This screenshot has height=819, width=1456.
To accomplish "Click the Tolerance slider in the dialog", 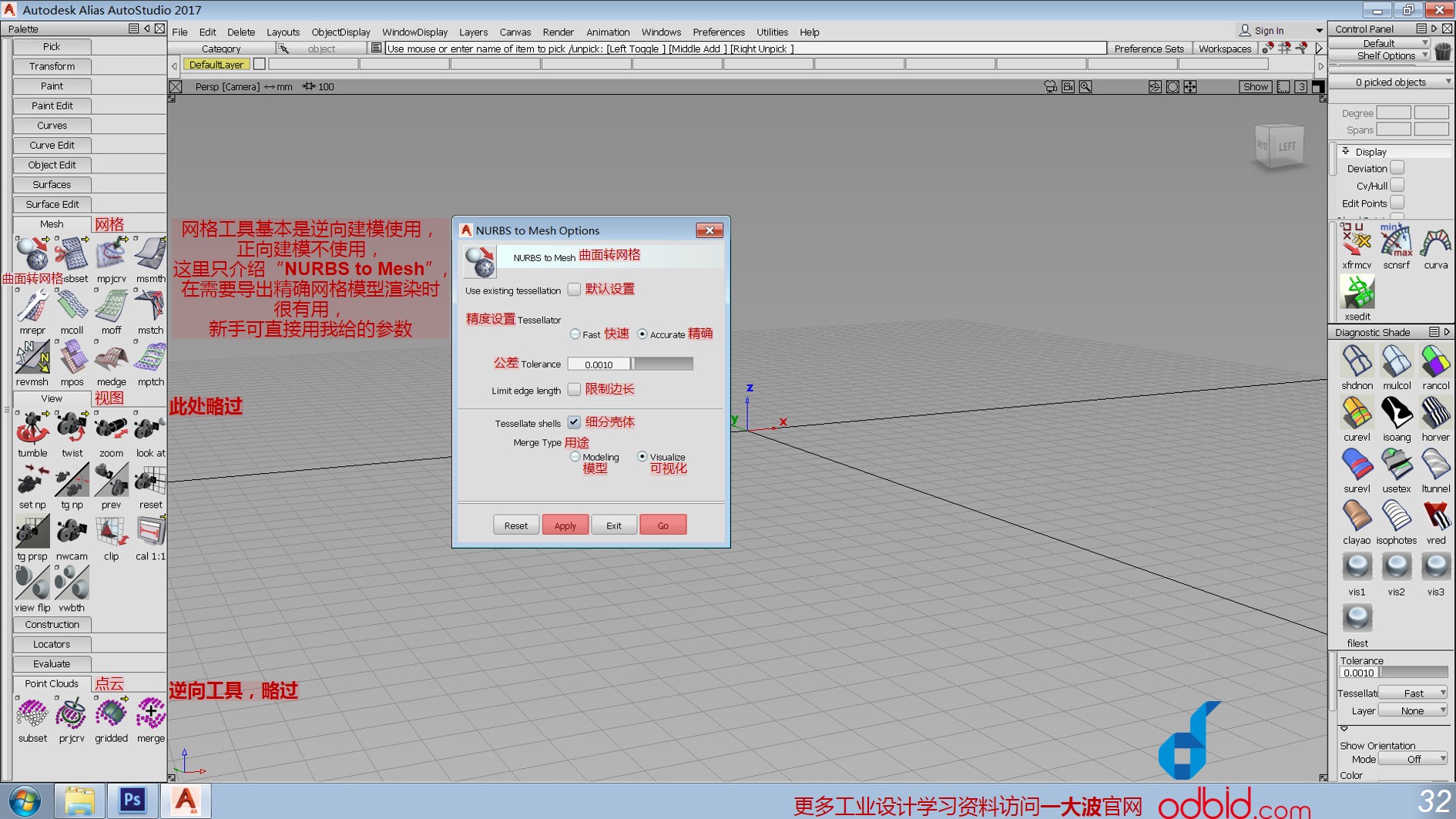I will coord(662,364).
